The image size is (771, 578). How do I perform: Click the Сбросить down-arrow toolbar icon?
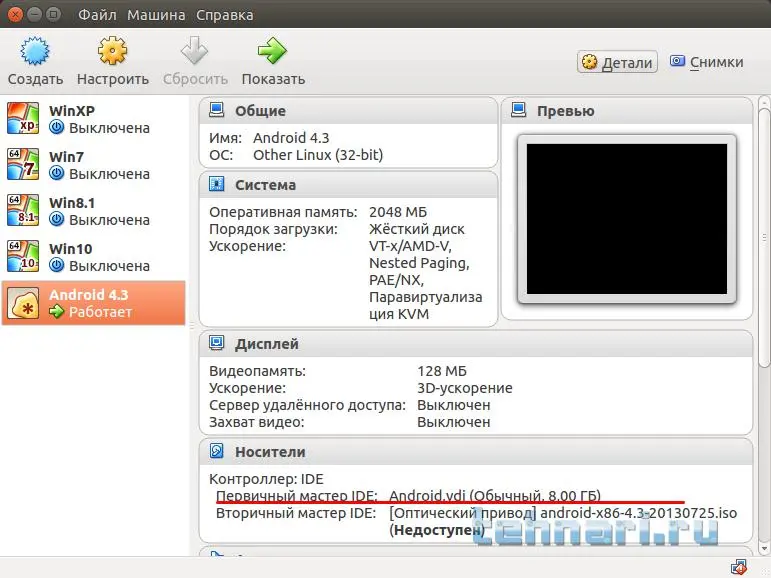tap(195, 51)
